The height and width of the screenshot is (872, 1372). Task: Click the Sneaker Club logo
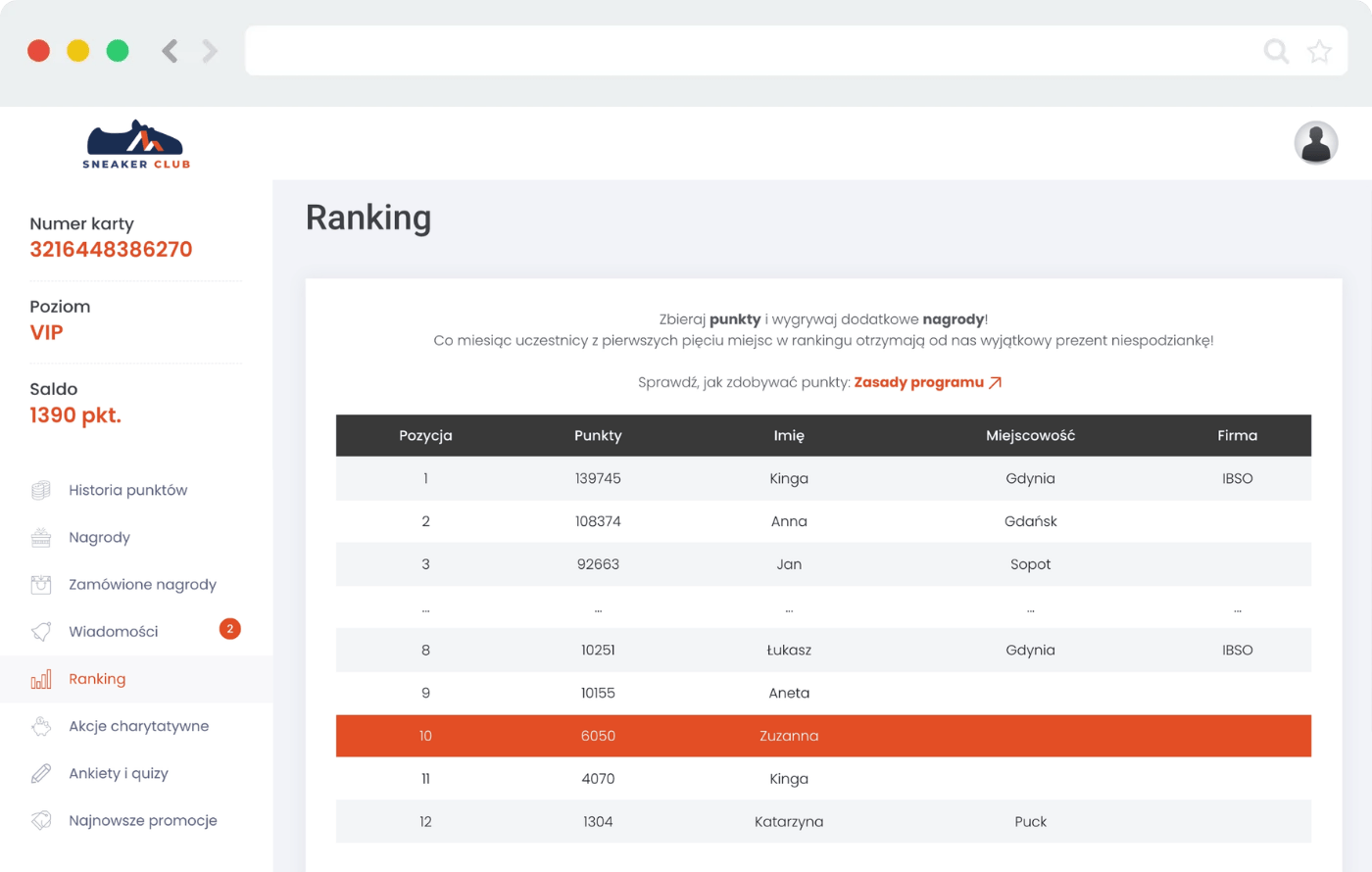pos(136,145)
